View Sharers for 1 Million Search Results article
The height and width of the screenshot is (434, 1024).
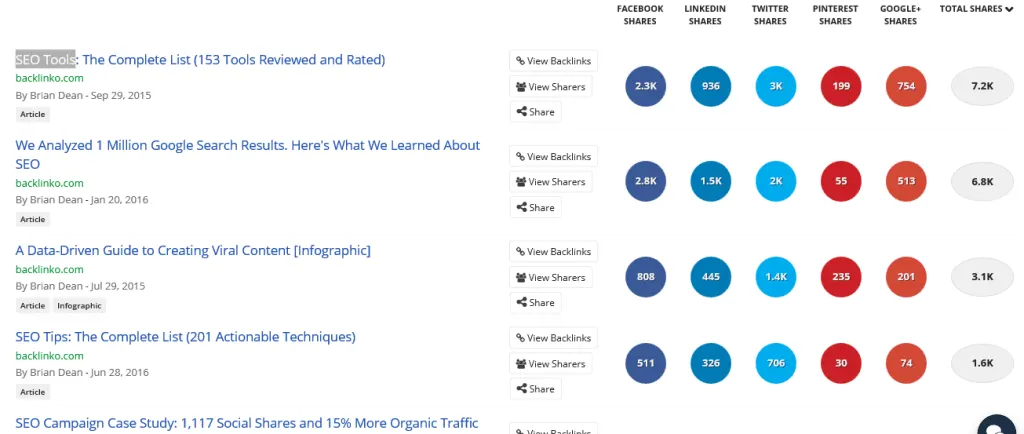[x=551, y=181]
